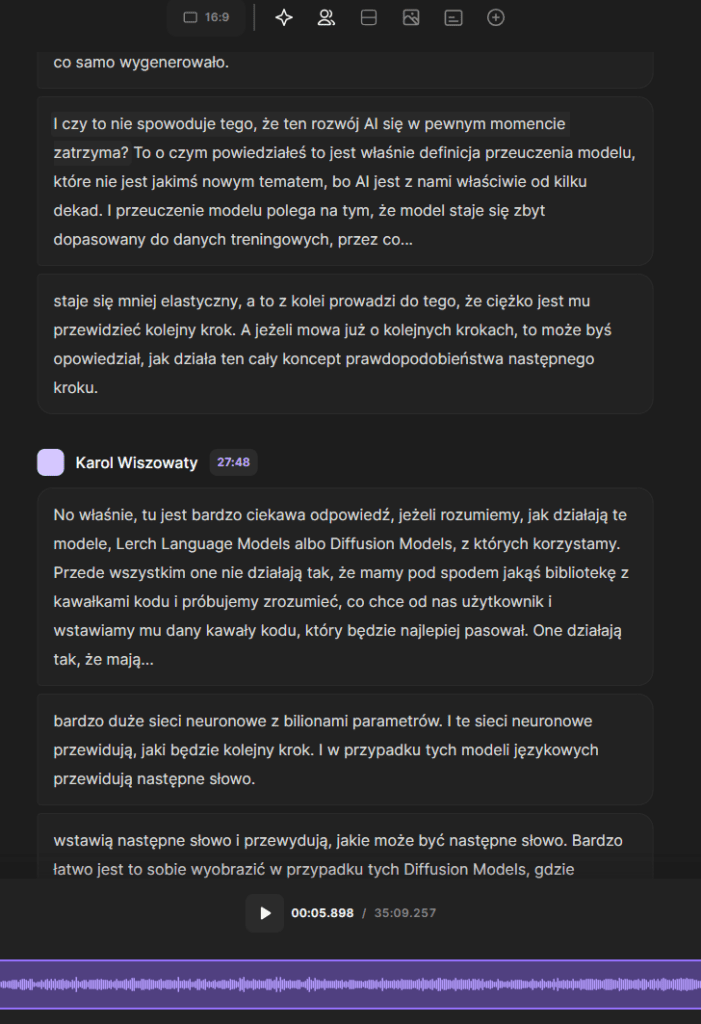Jump to the 27:48 timestamp badge
701x1024 pixels.
tap(233, 462)
